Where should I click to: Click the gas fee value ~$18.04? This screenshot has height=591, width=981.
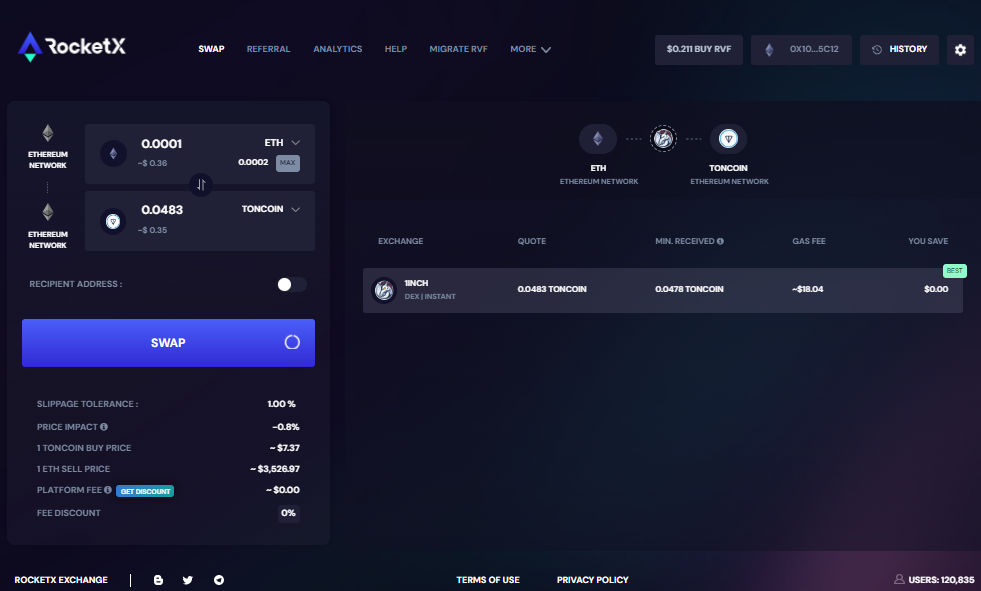[x=808, y=289]
